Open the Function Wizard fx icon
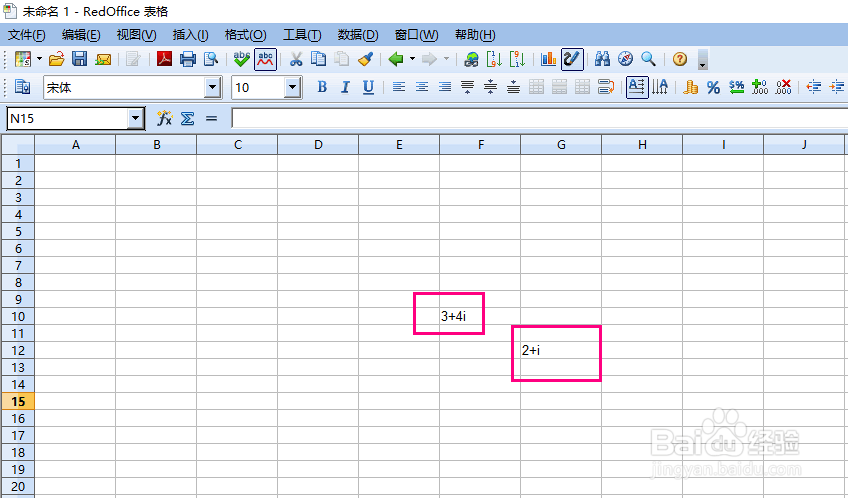848x498 pixels. [x=164, y=118]
